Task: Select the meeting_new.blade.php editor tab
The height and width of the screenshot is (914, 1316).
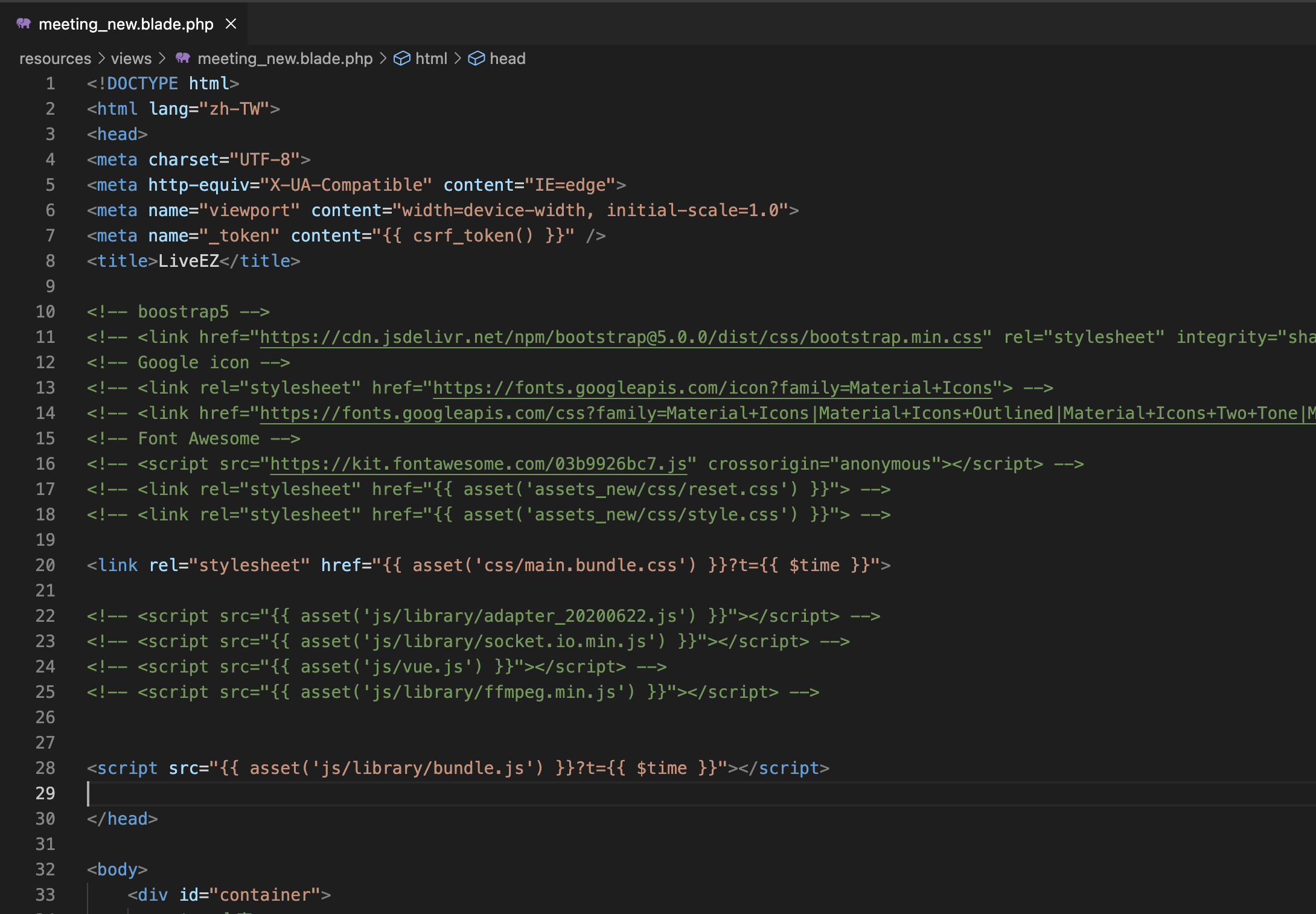Action: click(x=124, y=24)
